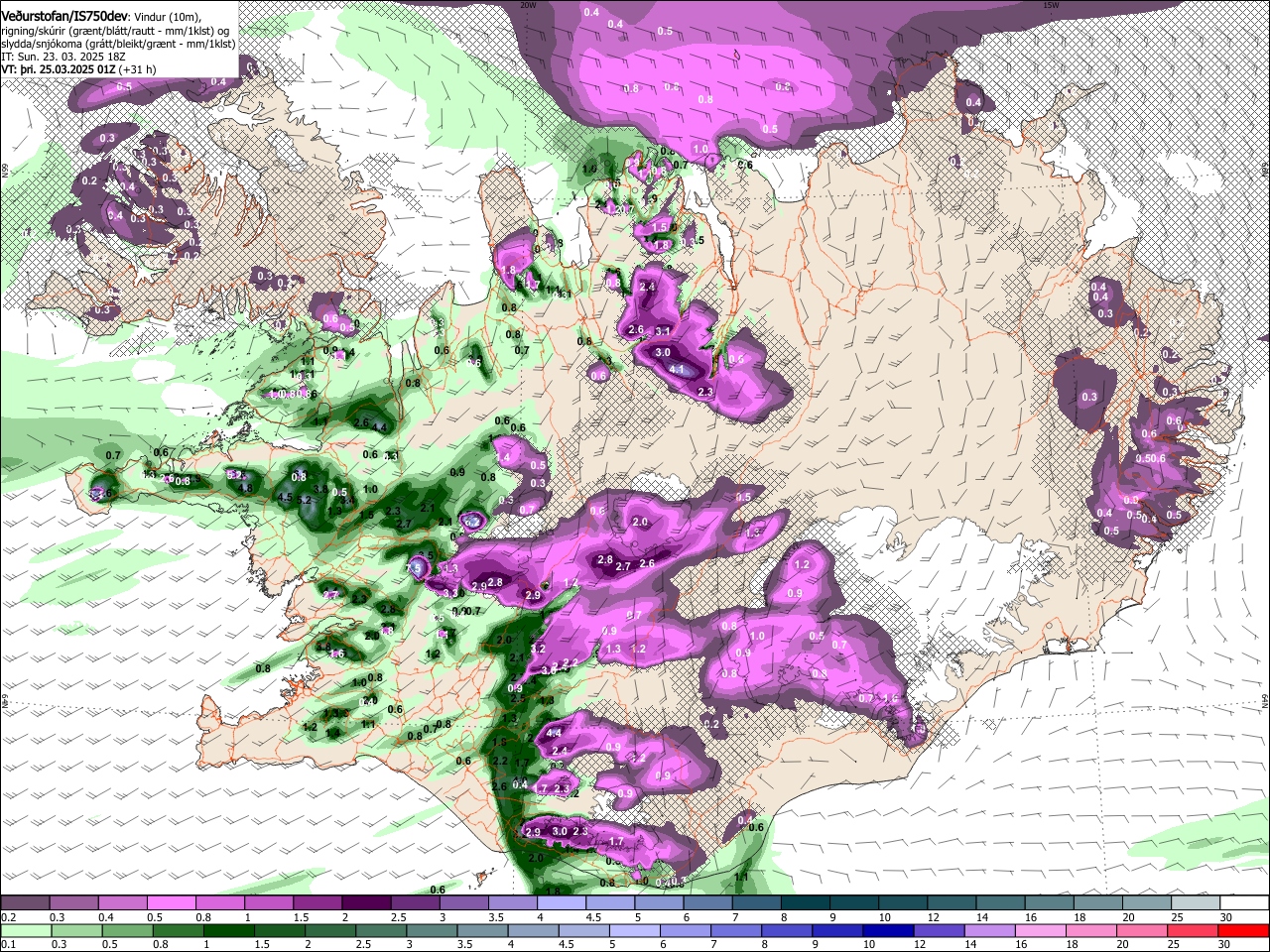The height and width of the screenshot is (952, 1270).
Task: Click the '15W' longitude label at top
Action: click(x=1051, y=4)
